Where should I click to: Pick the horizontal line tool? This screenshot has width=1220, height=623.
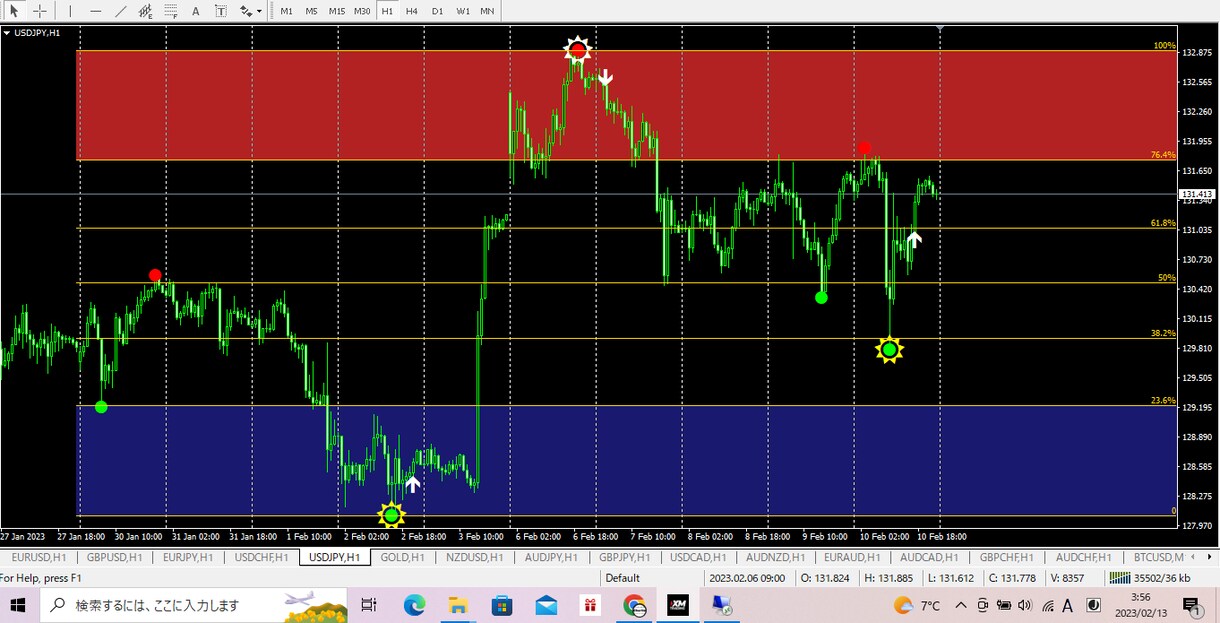(96, 11)
